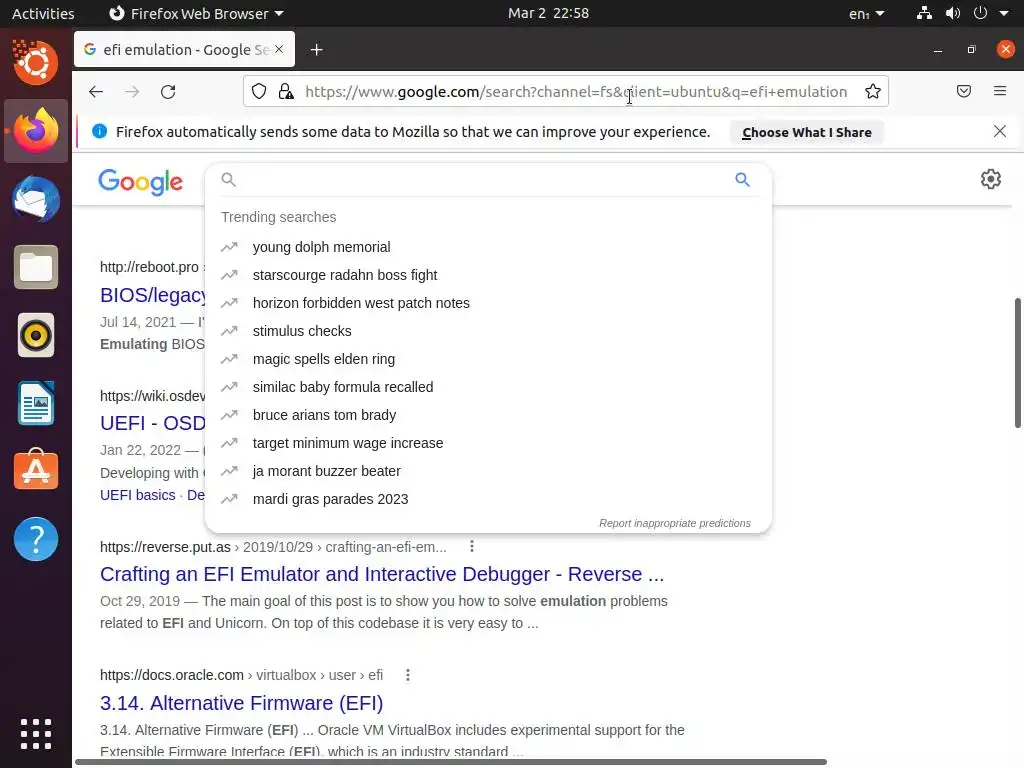Open Files from the dock

(x=36, y=267)
